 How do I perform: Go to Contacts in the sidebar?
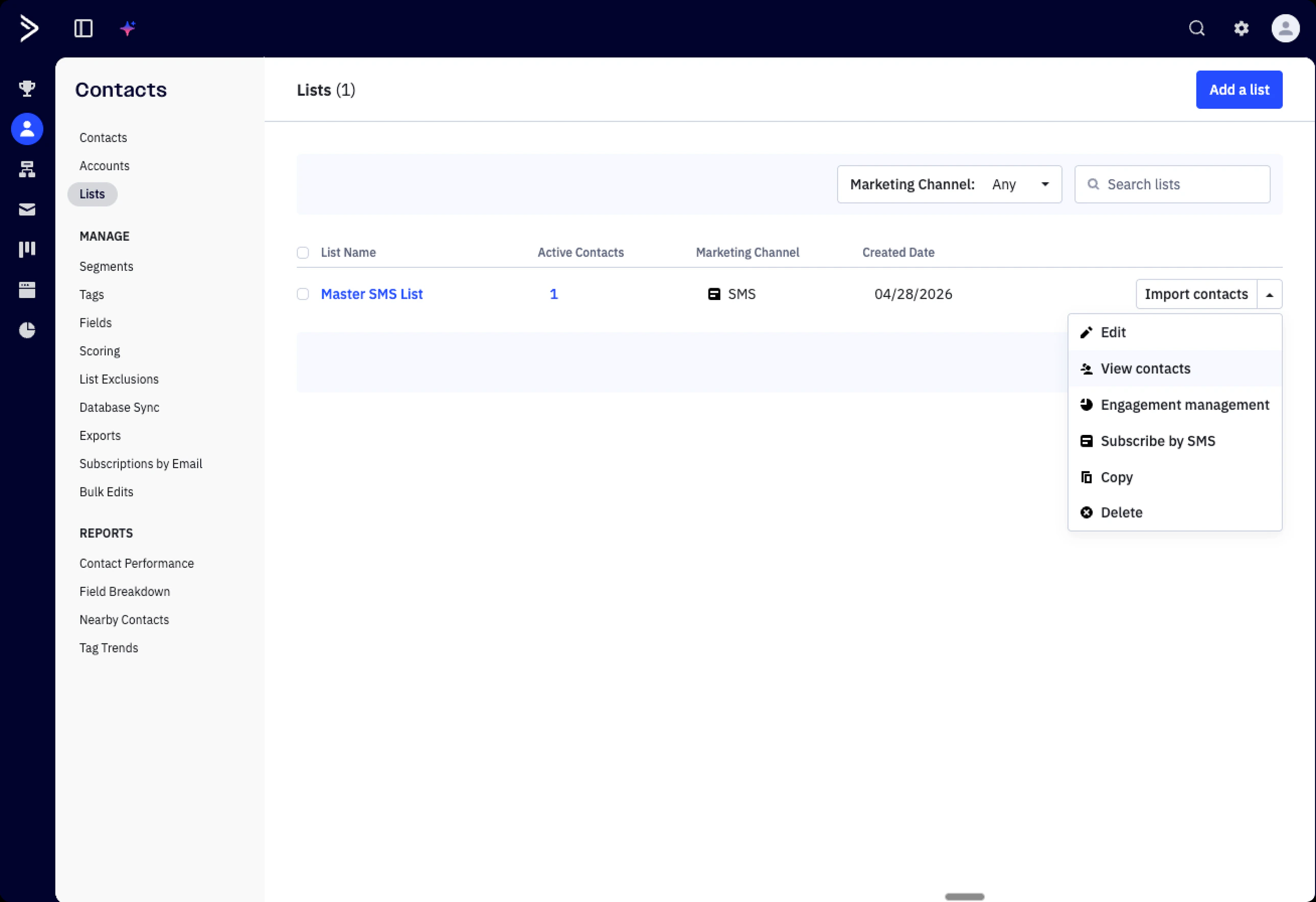point(103,137)
